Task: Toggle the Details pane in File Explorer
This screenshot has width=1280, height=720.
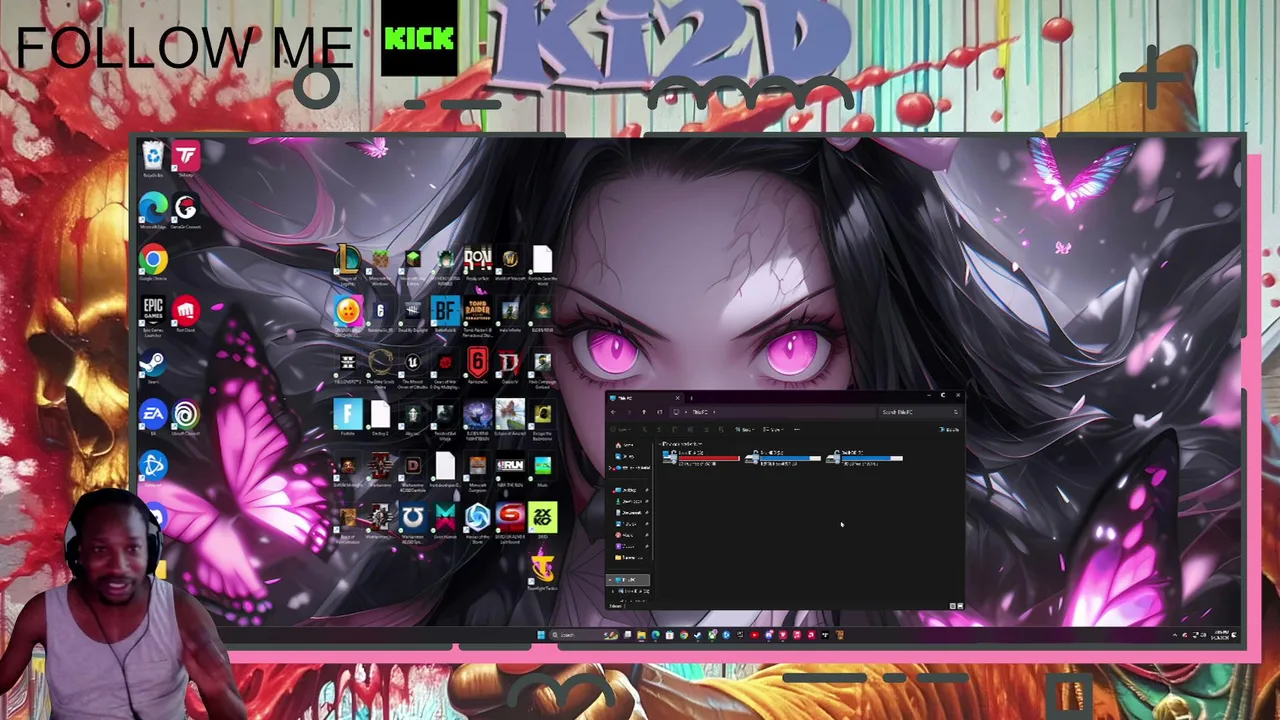Action: pyautogui.click(x=949, y=430)
